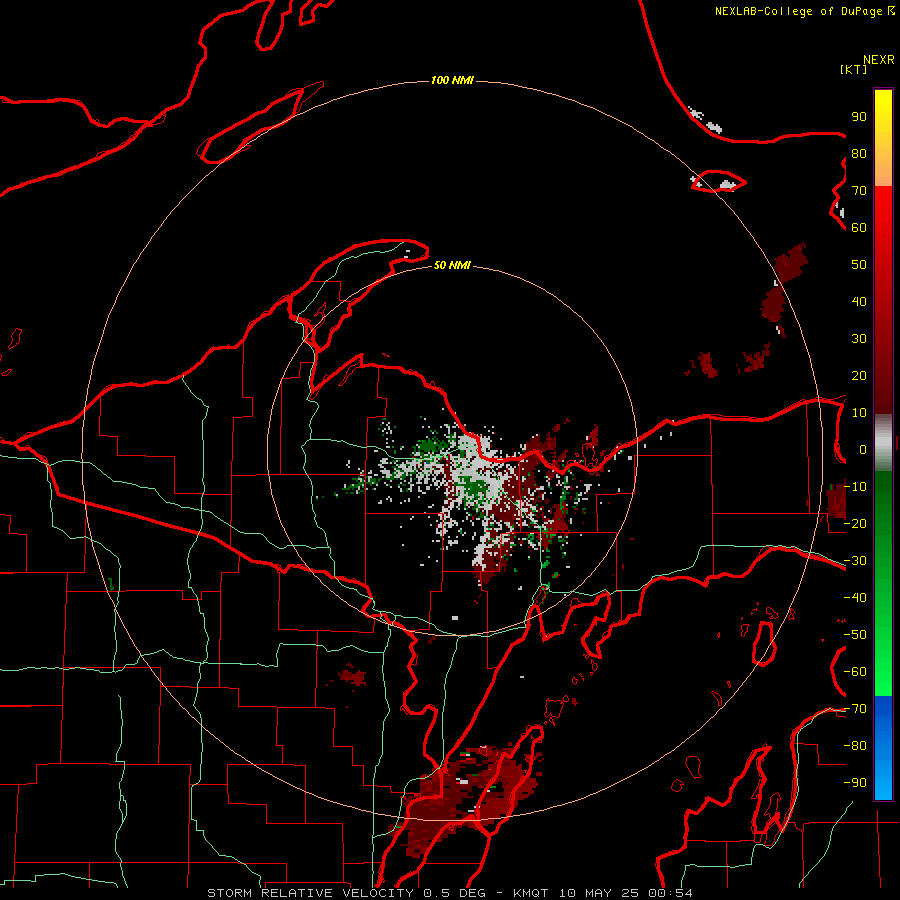Click the bright red 60-70 color bar segment
Image resolution: width=900 pixels, height=900 pixels.
pyautogui.click(x=883, y=207)
